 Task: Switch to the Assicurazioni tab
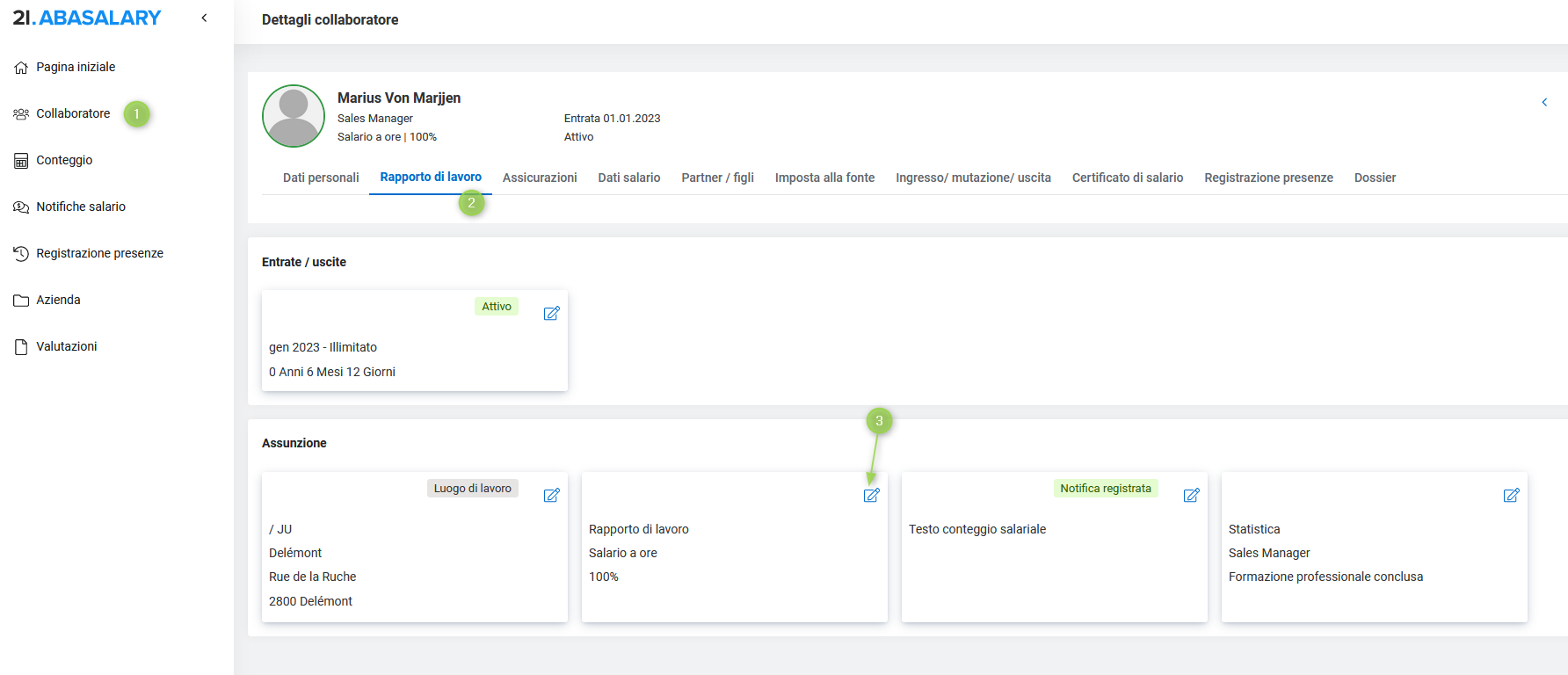[540, 178]
